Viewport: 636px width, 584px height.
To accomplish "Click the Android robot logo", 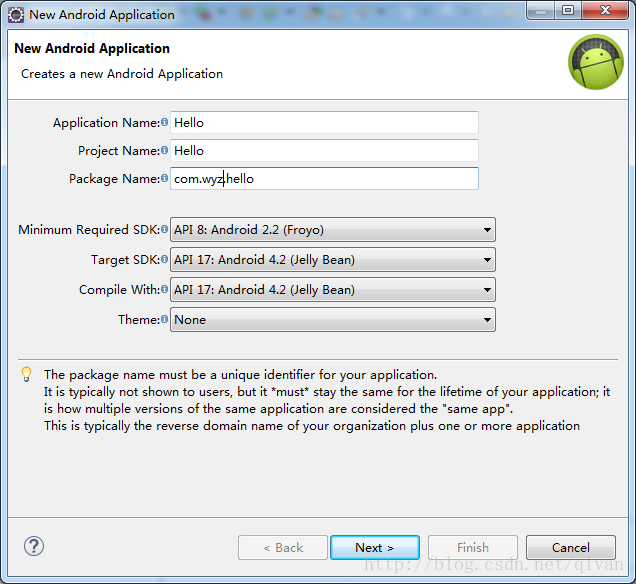I will click(595, 62).
